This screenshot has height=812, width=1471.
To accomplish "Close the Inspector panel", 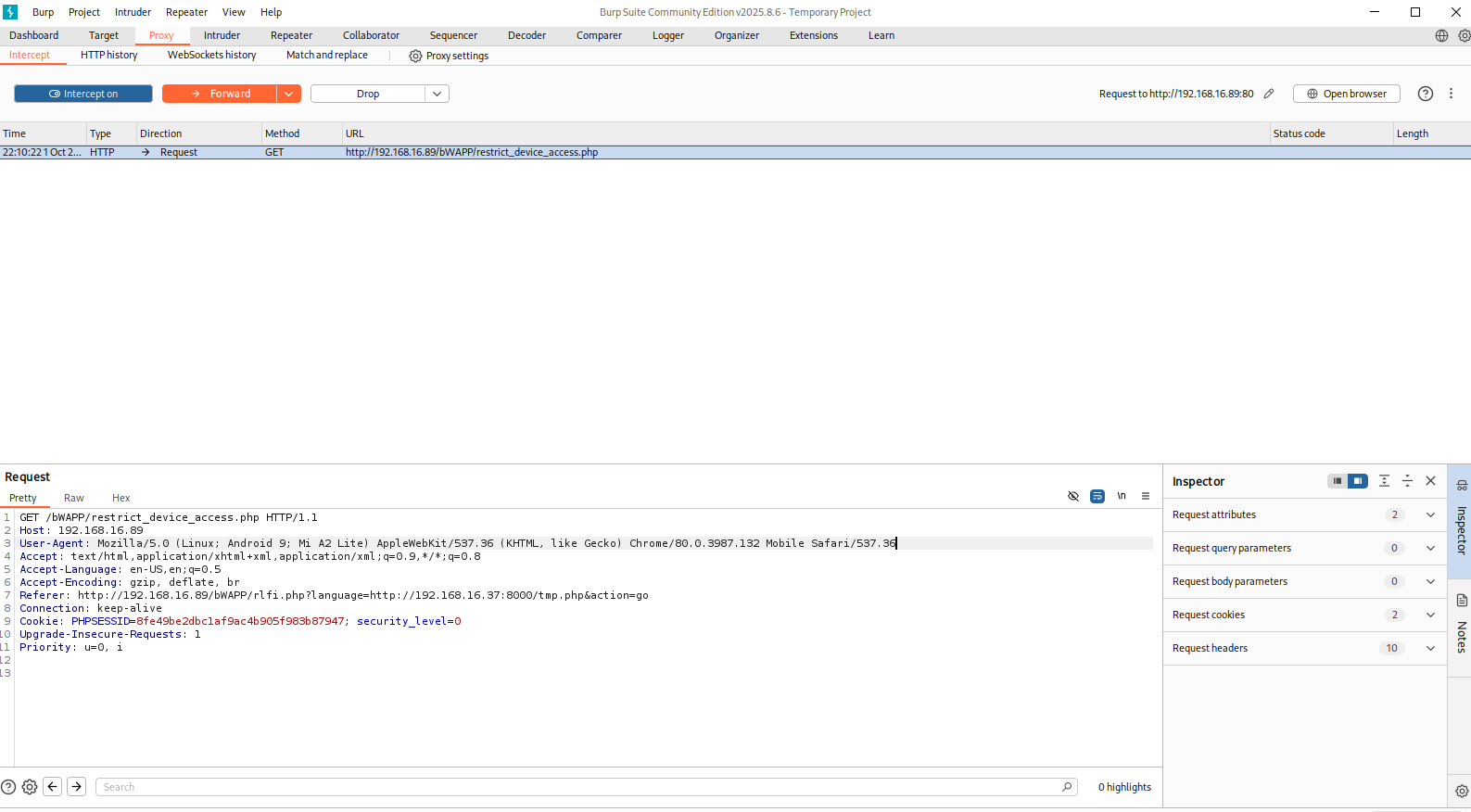I will click(1430, 481).
